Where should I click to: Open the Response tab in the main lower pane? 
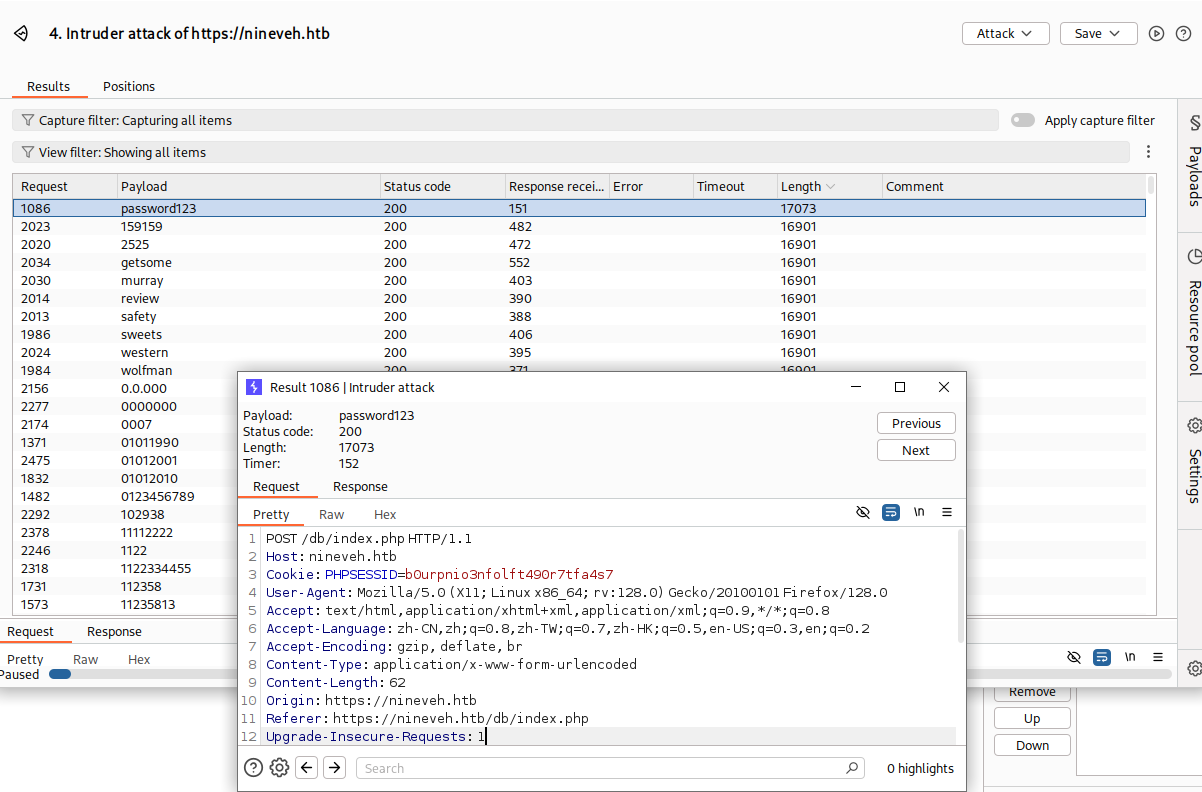[114, 632]
